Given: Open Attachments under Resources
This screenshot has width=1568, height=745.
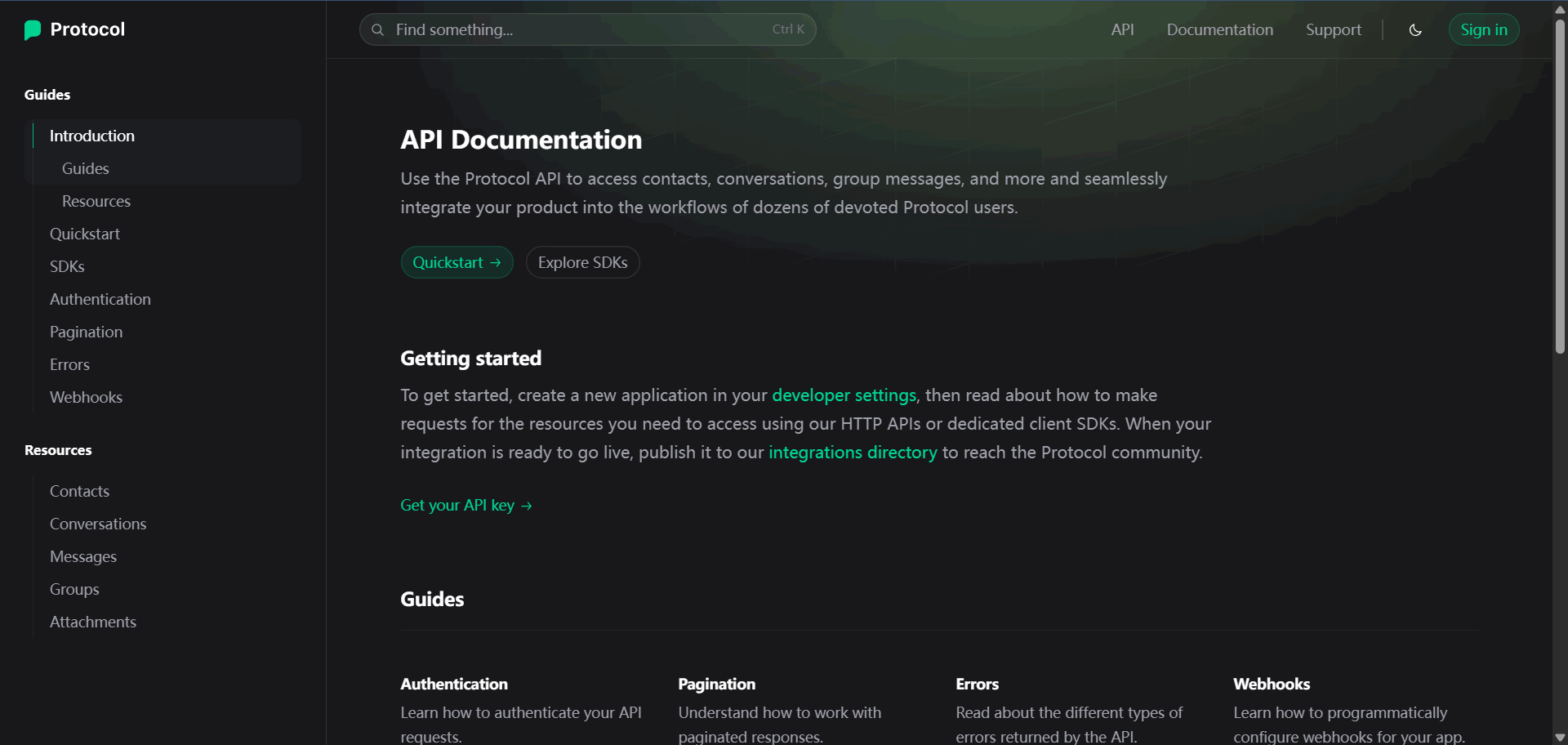Looking at the screenshot, I should 93,622.
